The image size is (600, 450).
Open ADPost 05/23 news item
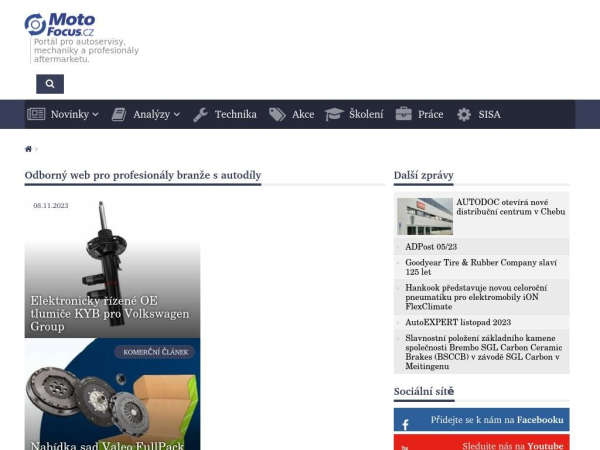click(x=431, y=247)
